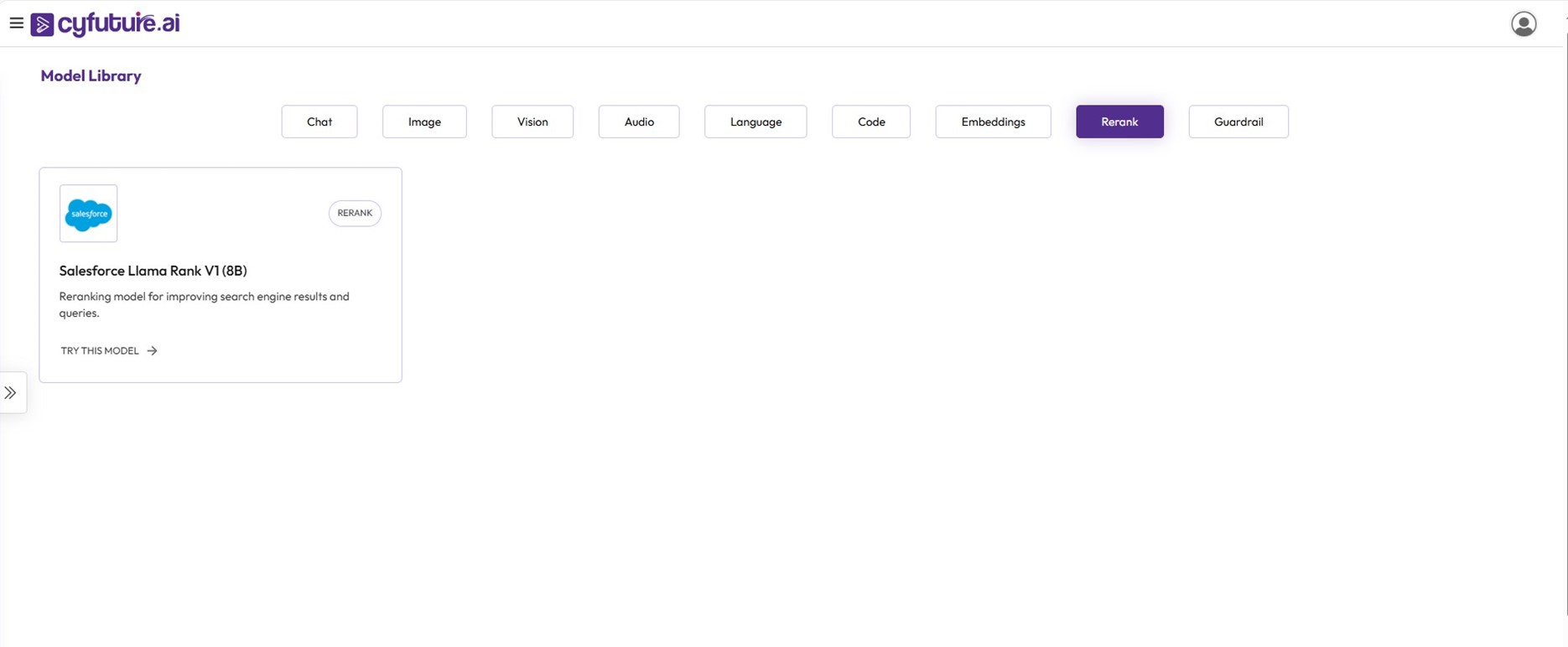Viewport: 1568px width, 647px height.
Task: Show the Vision models category
Action: pyautogui.click(x=532, y=122)
